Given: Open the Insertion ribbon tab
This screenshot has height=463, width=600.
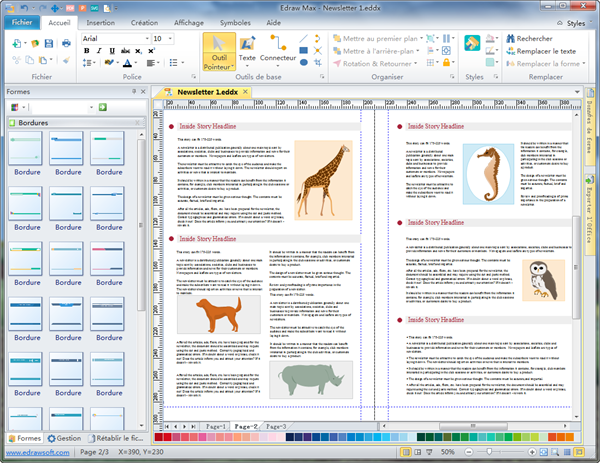Looking at the screenshot, I should coord(100,20).
